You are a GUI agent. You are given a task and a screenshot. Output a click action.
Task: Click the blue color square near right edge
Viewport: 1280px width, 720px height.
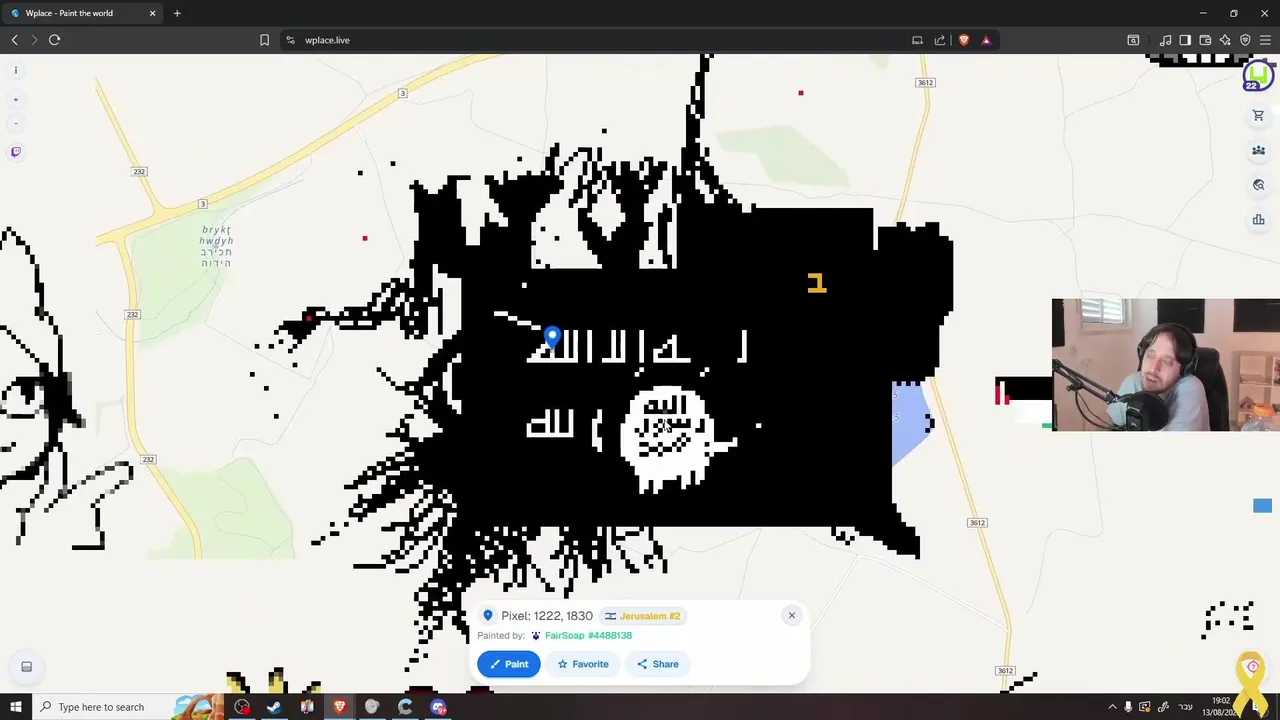pyautogui.click(x=1262, y=506)
